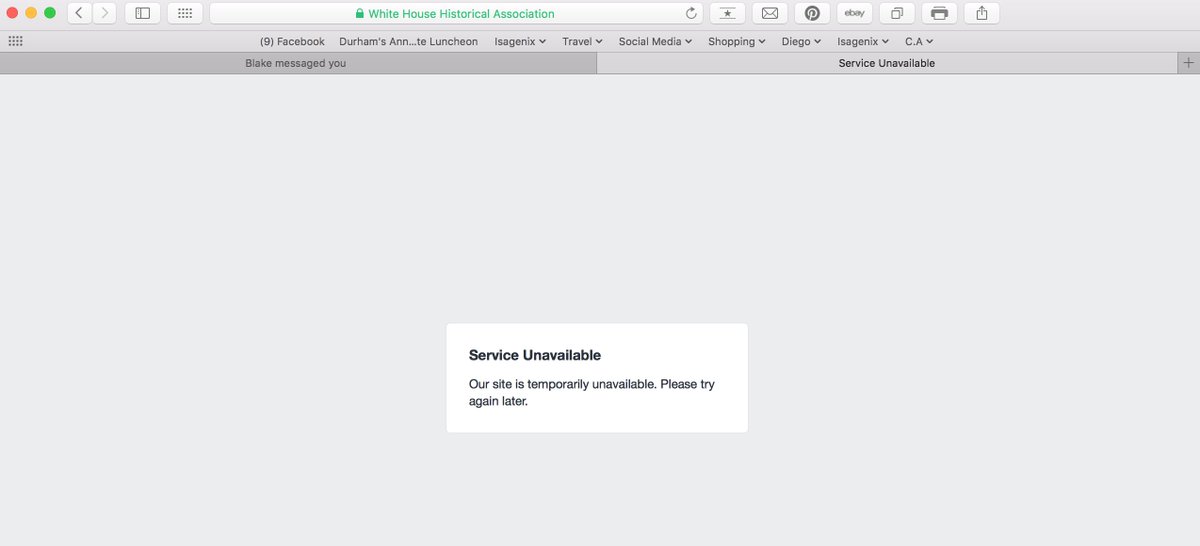Expand the C.A bookmarks folder
Image resolution: width=1200 pixels, height=546 pixels.
[919, 41]
